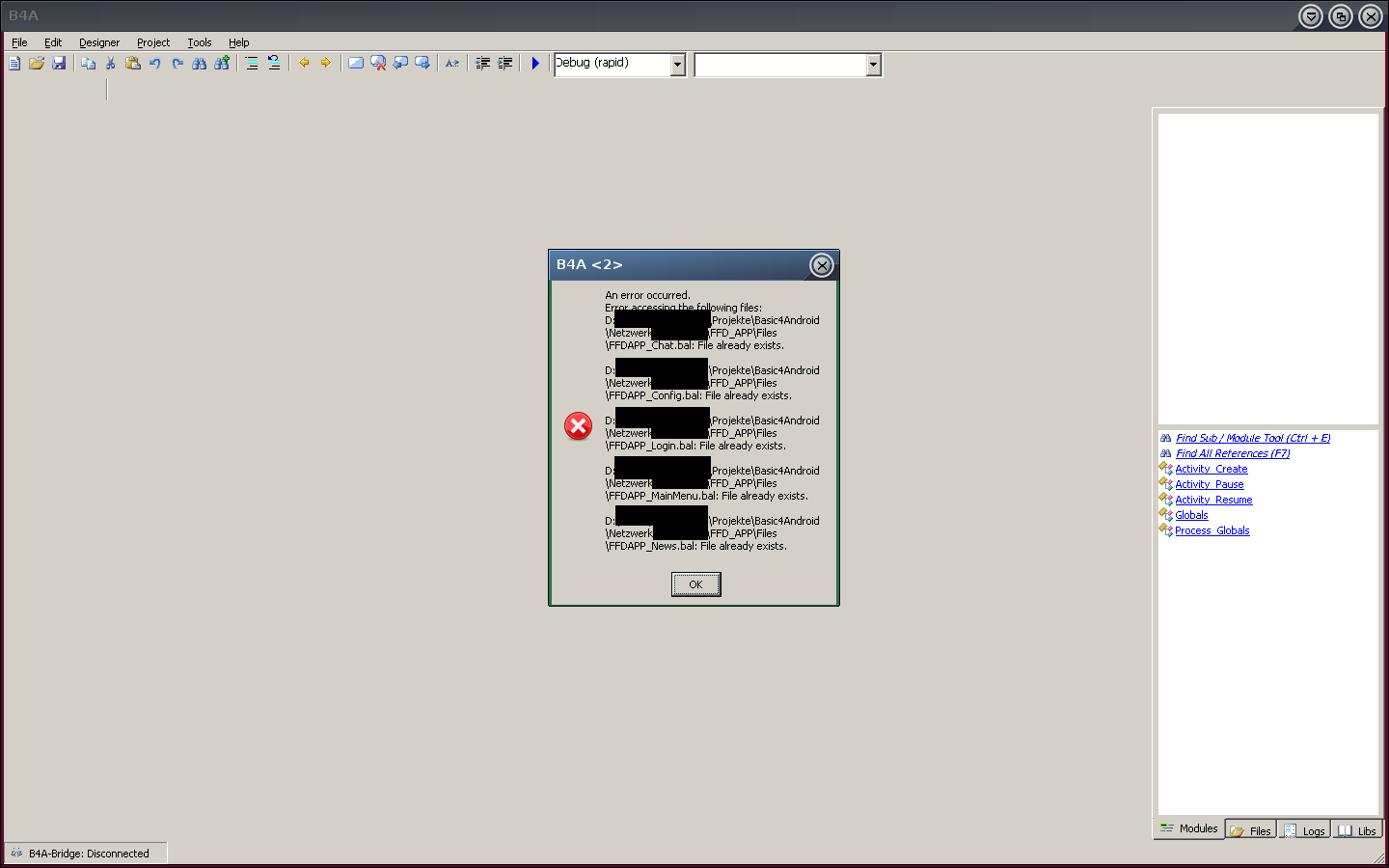Jump to Globals sub
The width and height of the screenshot is (1389, 868).
point(1191,515)
